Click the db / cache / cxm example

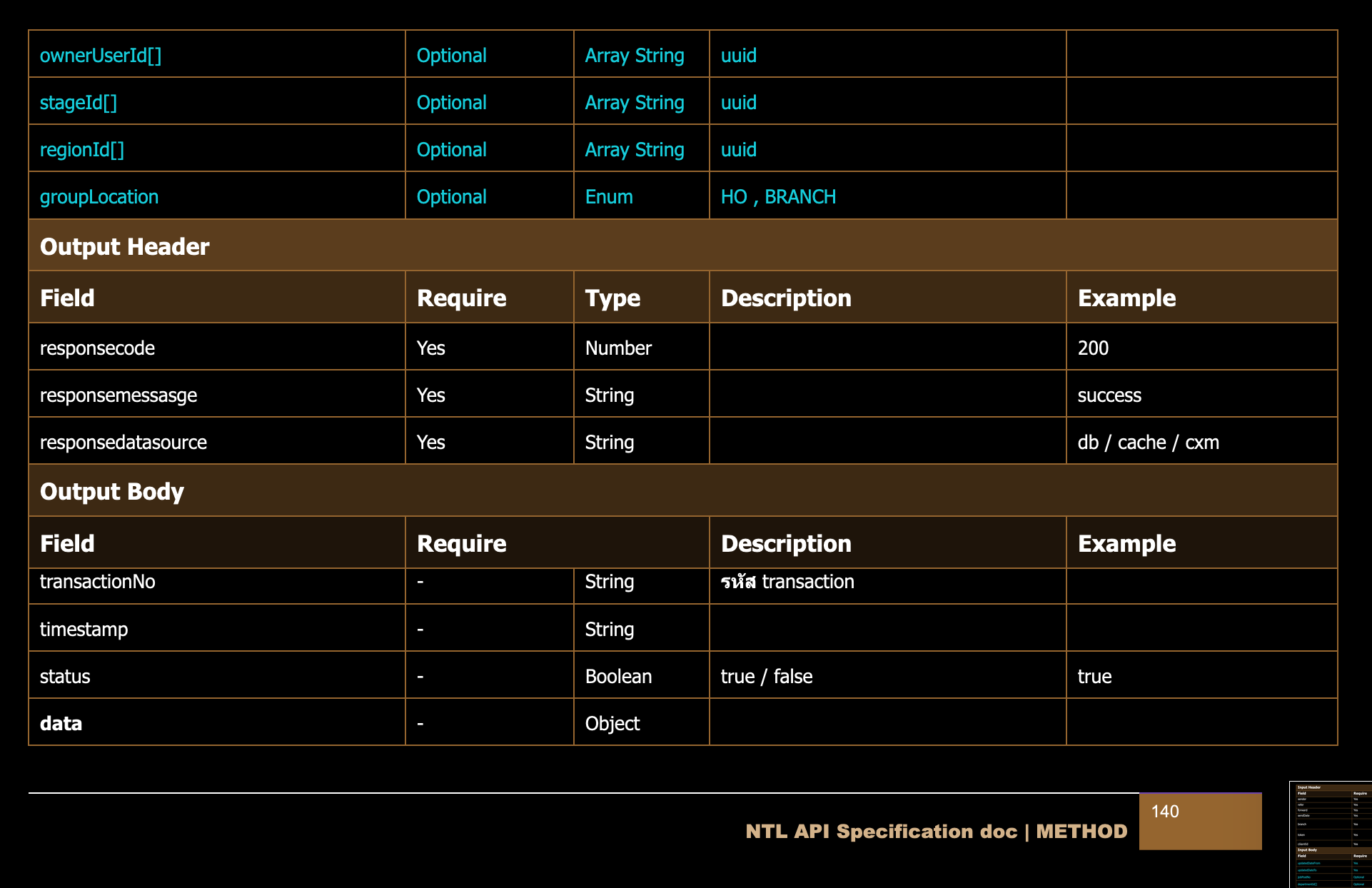(1148, 443)
